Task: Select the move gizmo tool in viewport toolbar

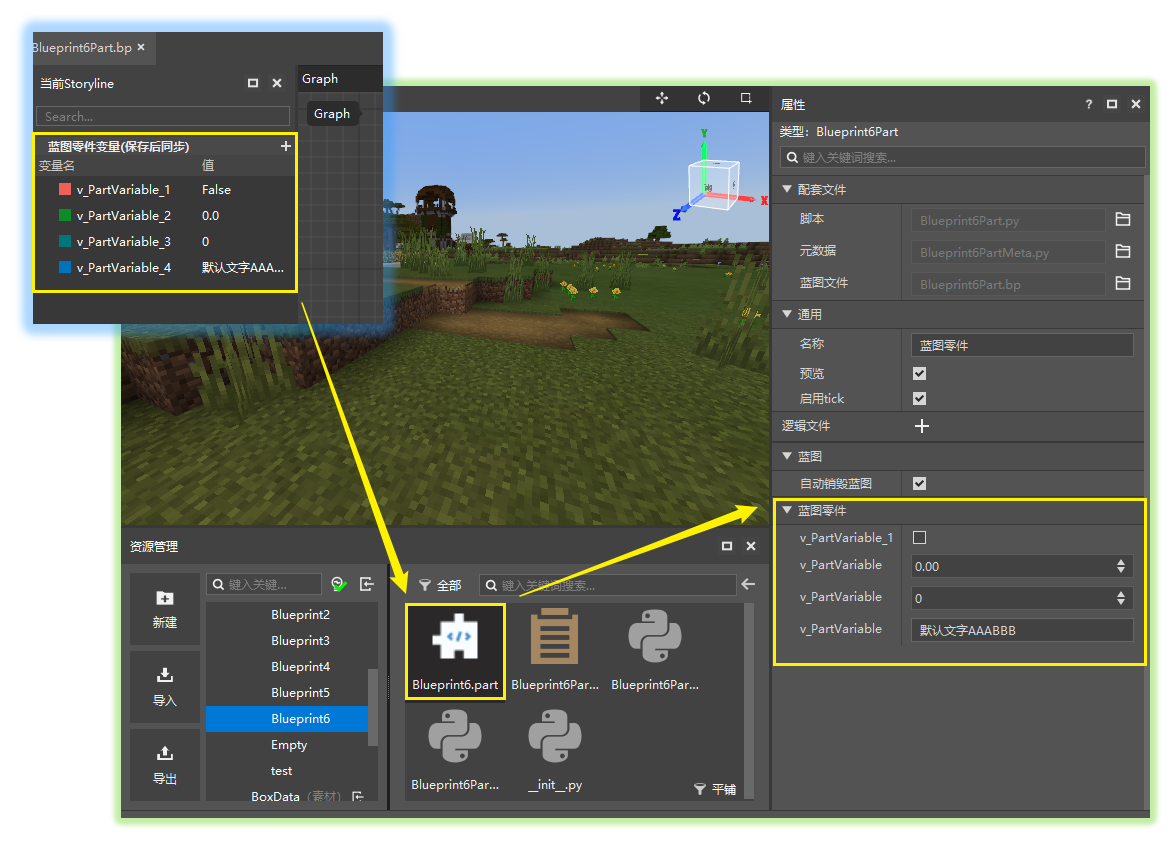Action: (x=662, y=98)
